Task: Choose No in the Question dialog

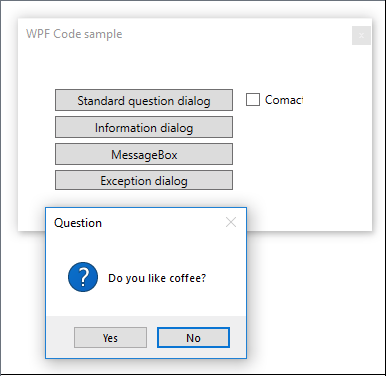Action: click(x=193, y=338)
